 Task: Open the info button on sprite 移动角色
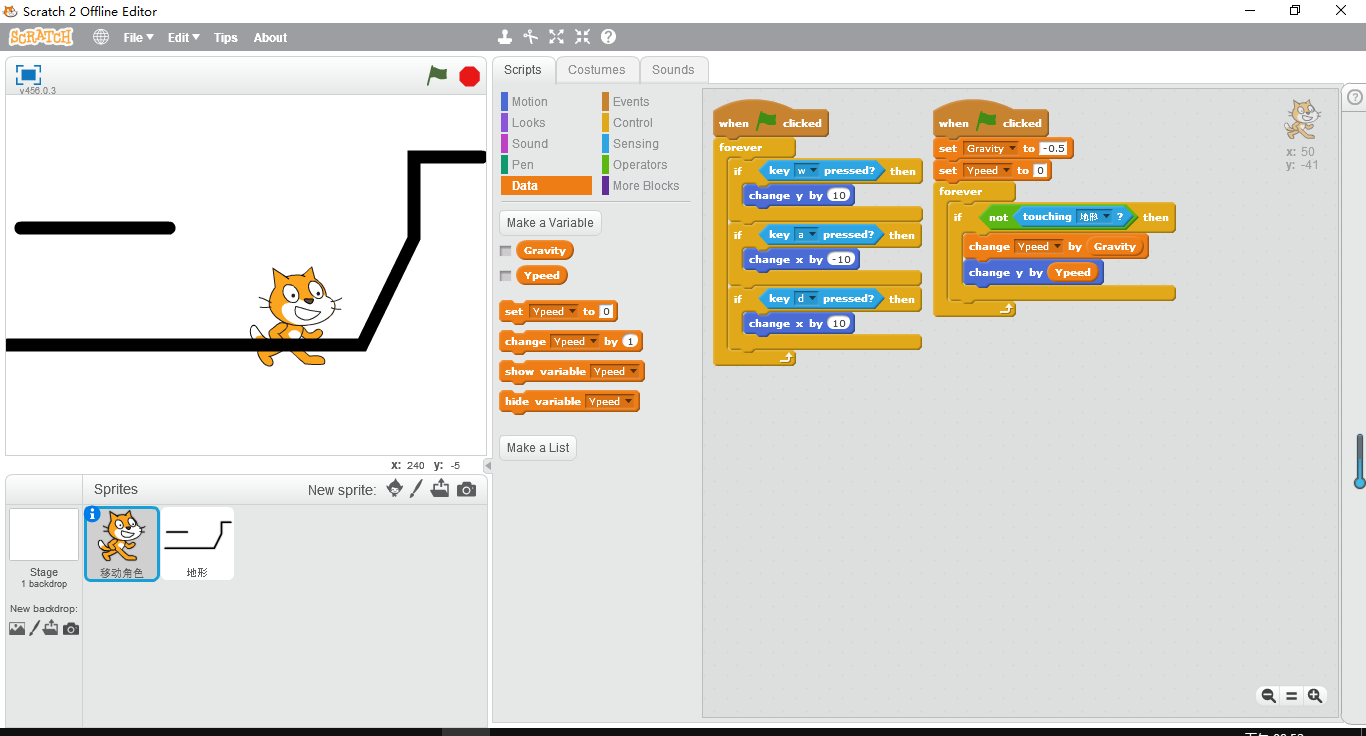pyautogui.click(x=93, y=514)
